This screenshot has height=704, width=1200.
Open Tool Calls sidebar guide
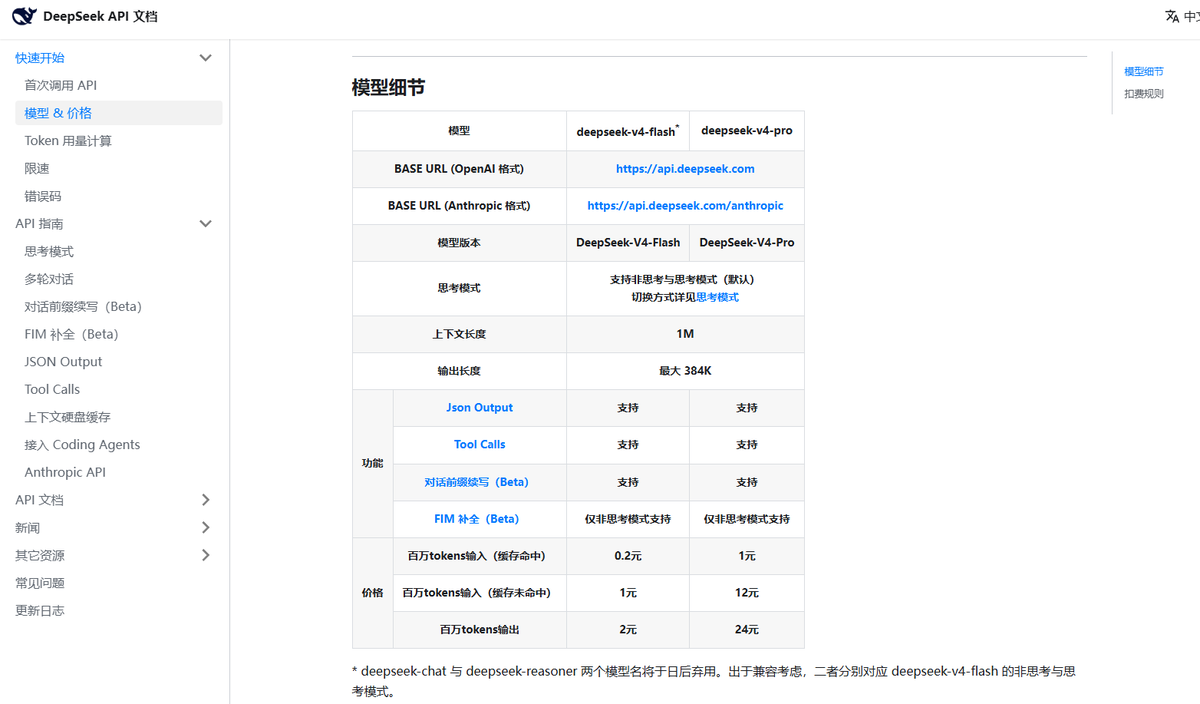tap(52, 390)
